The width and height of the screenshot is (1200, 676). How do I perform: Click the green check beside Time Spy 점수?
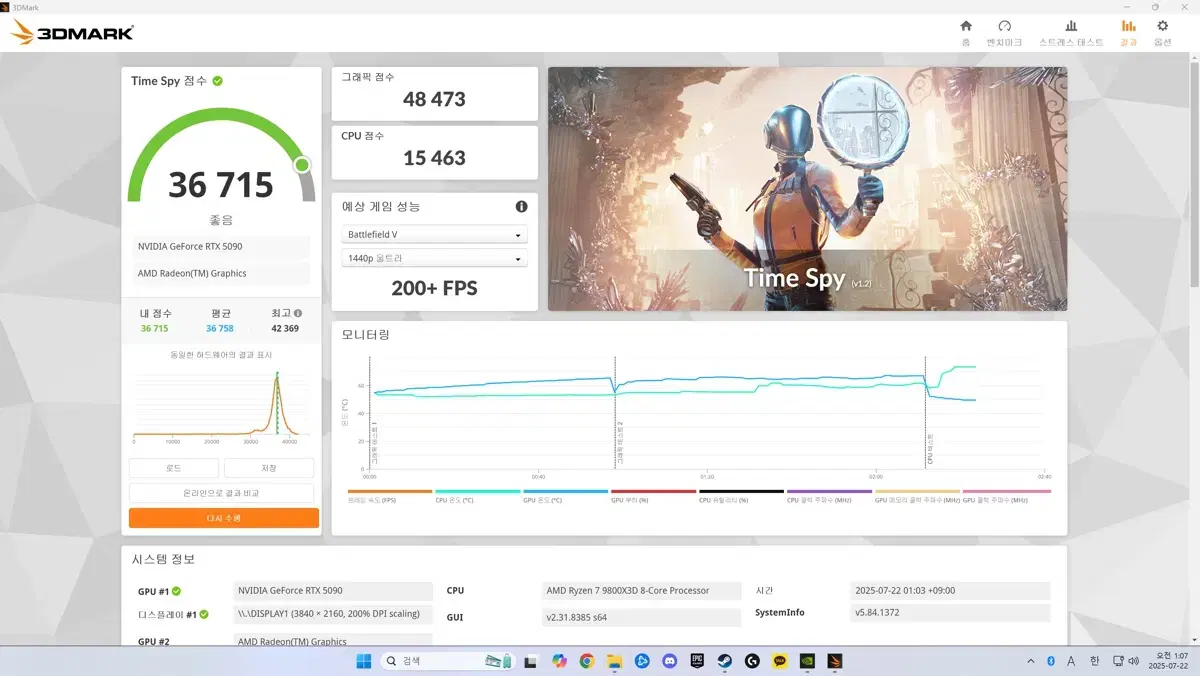click(x=217, y=81)
